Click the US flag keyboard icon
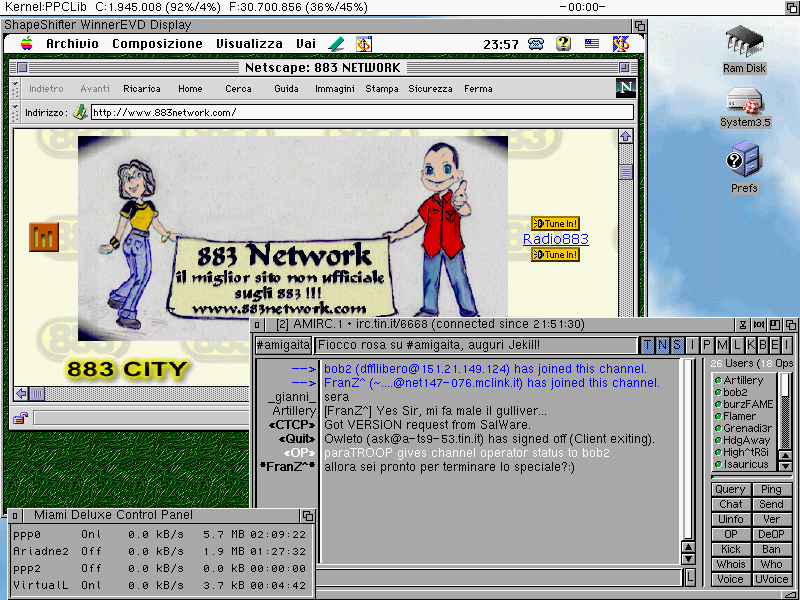The width and height of the screenshot is (800, 600). [592, 44]
